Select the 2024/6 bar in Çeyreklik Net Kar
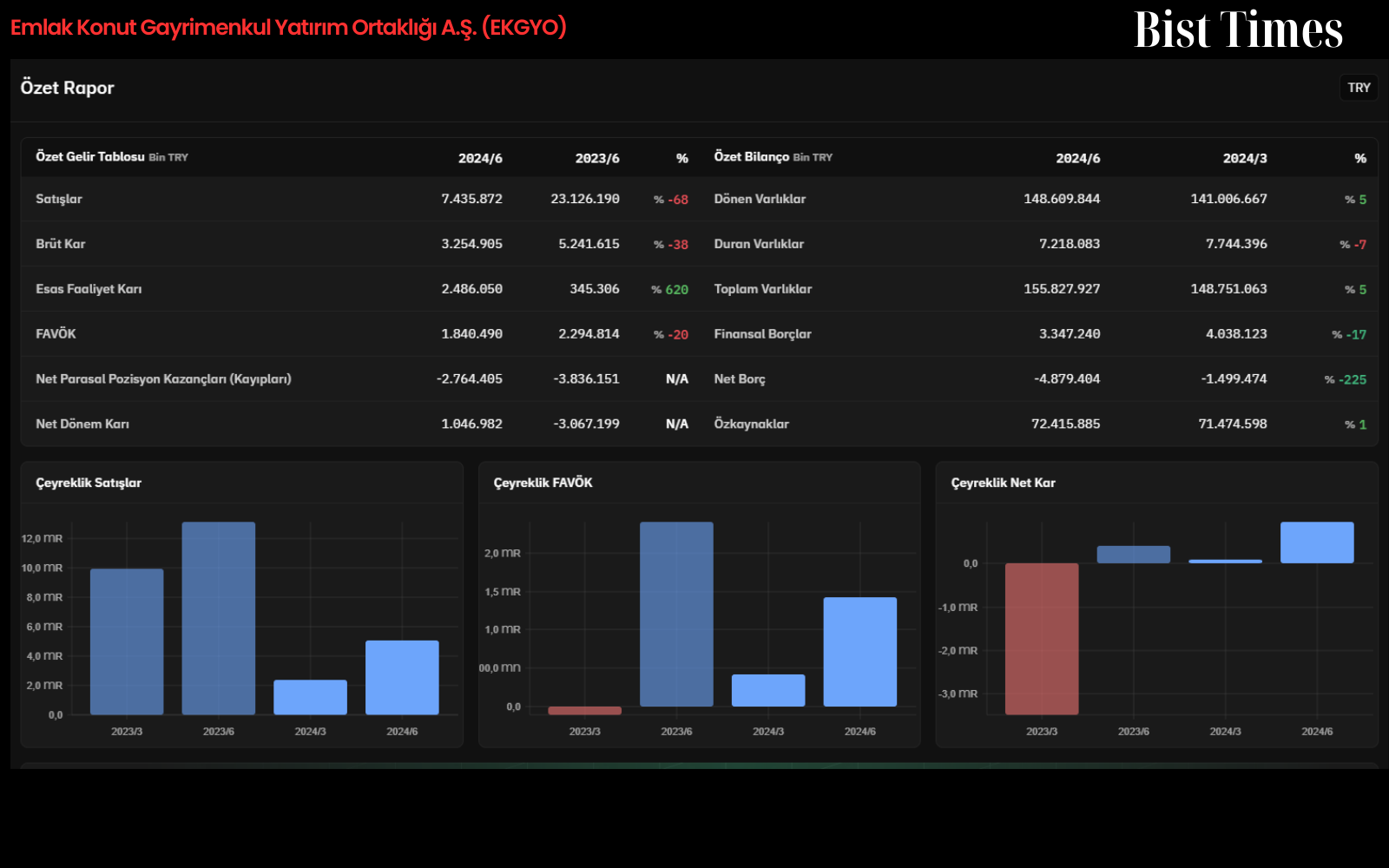 point(1317,542)
